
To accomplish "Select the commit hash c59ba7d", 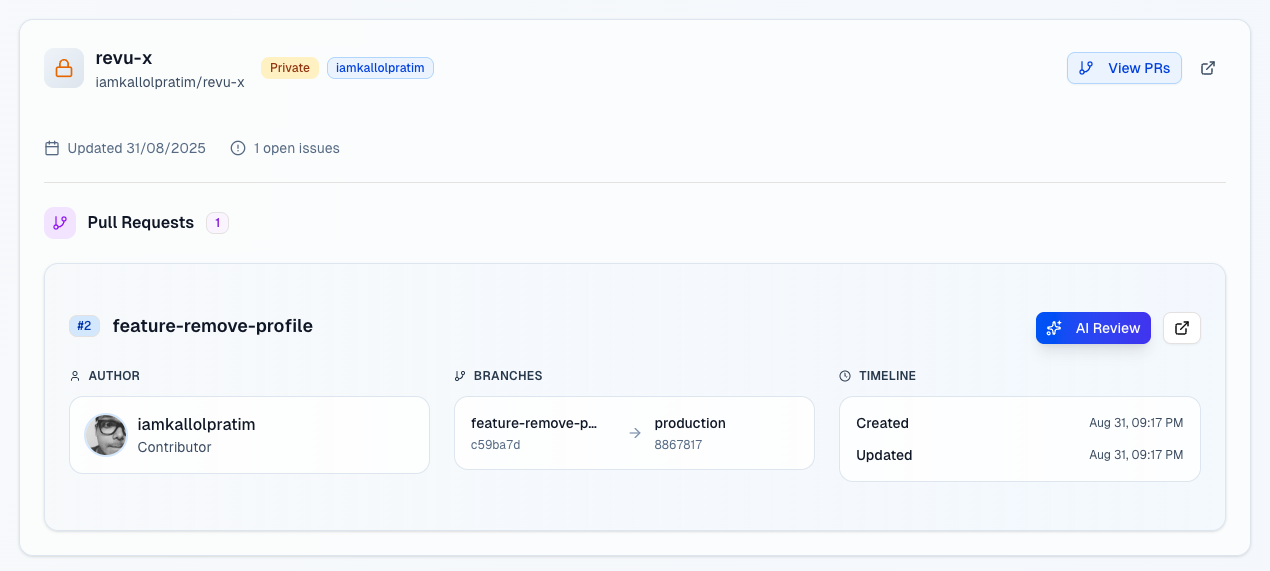I will (x=495, y=445).
